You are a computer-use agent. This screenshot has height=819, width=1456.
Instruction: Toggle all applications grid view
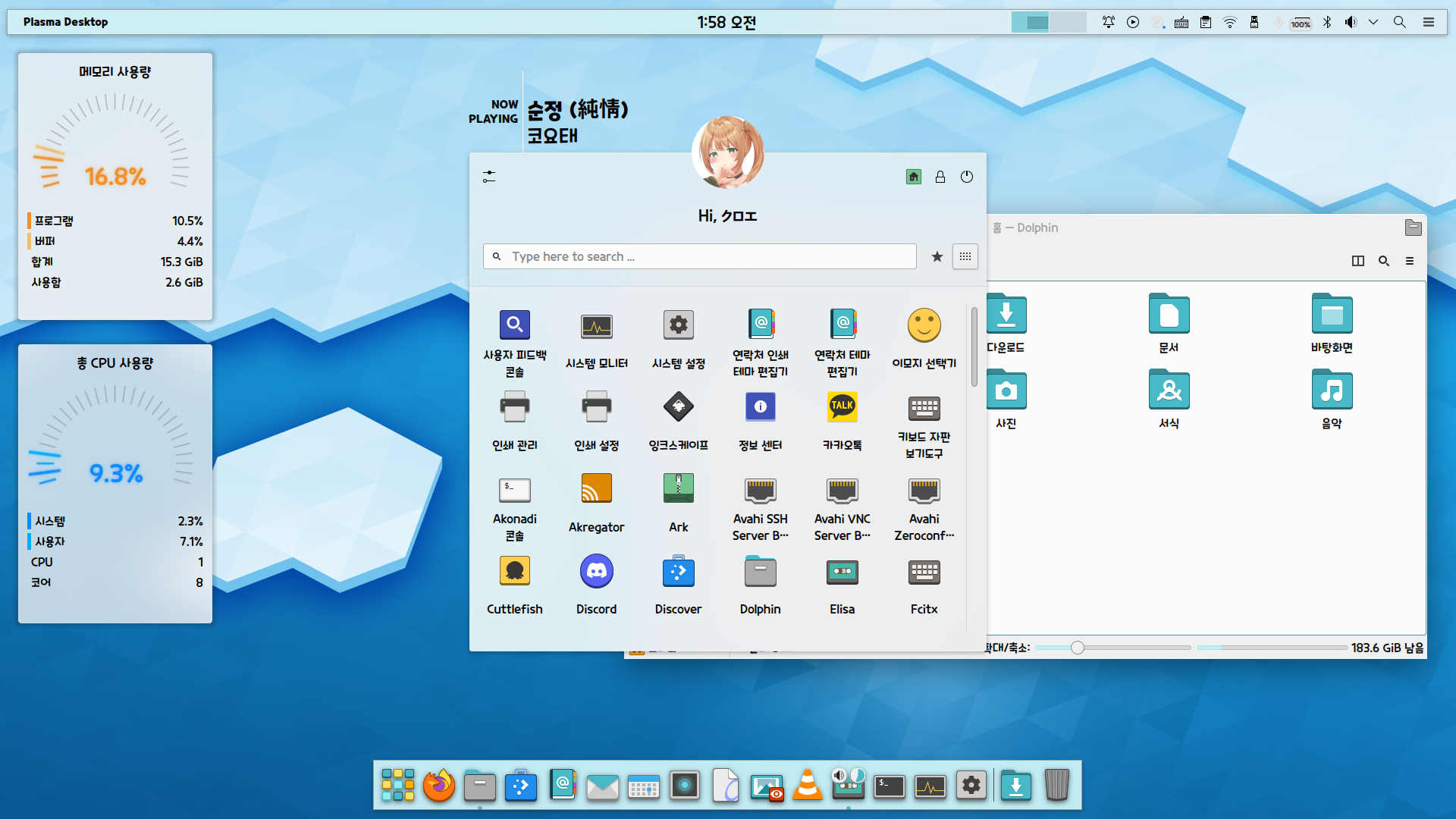[x=965, y=256]
